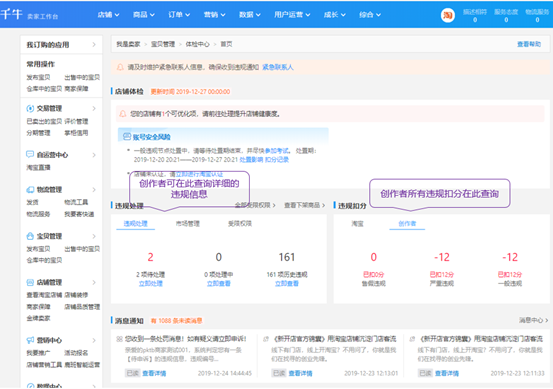Screen dimensions: 553x389
Task: Open the 扣分记录 link
Action: coord(277,160)
